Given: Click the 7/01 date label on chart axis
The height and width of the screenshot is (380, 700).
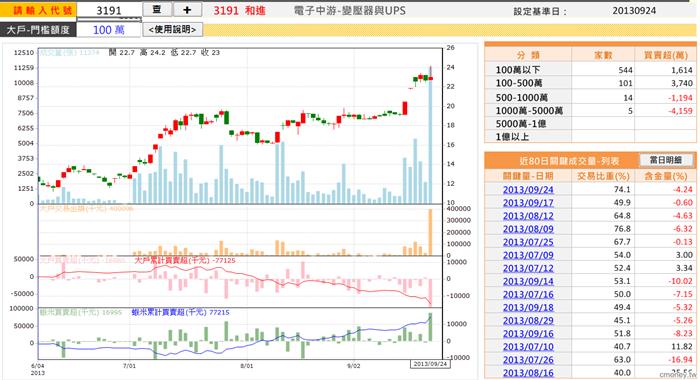Looking at the screenshot, I should coord(129,366).
